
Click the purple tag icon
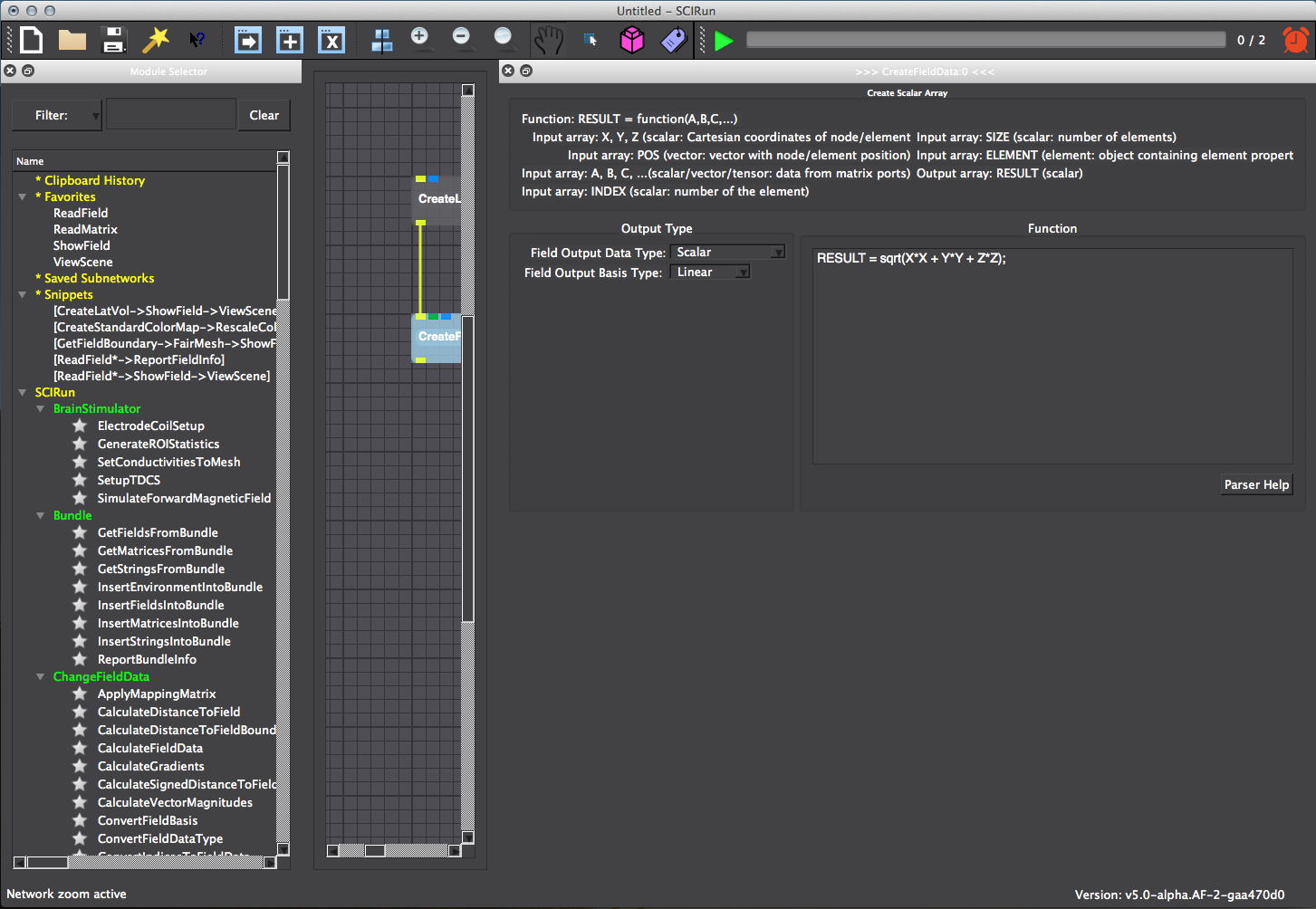click(x=674, y=40)
